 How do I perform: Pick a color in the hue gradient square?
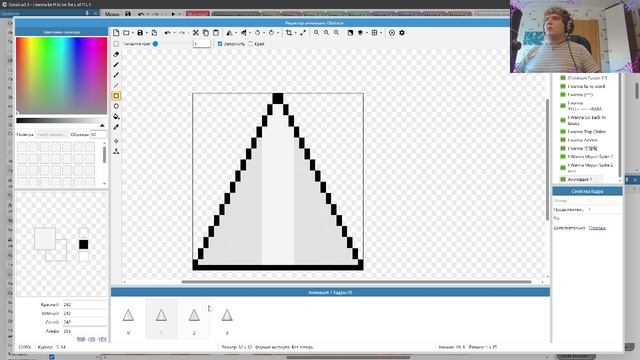coord(62,76)
